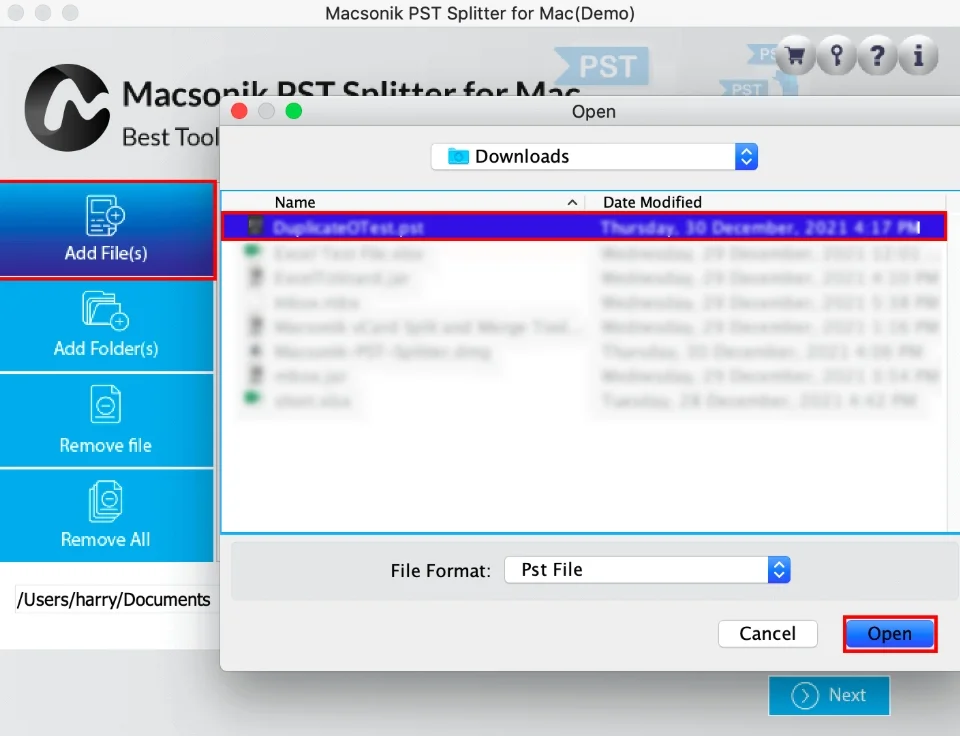Viewport: 960px width, 736px height.
Task: Expand the Downloads folder dropdown
Action: [x=594, y=157]
